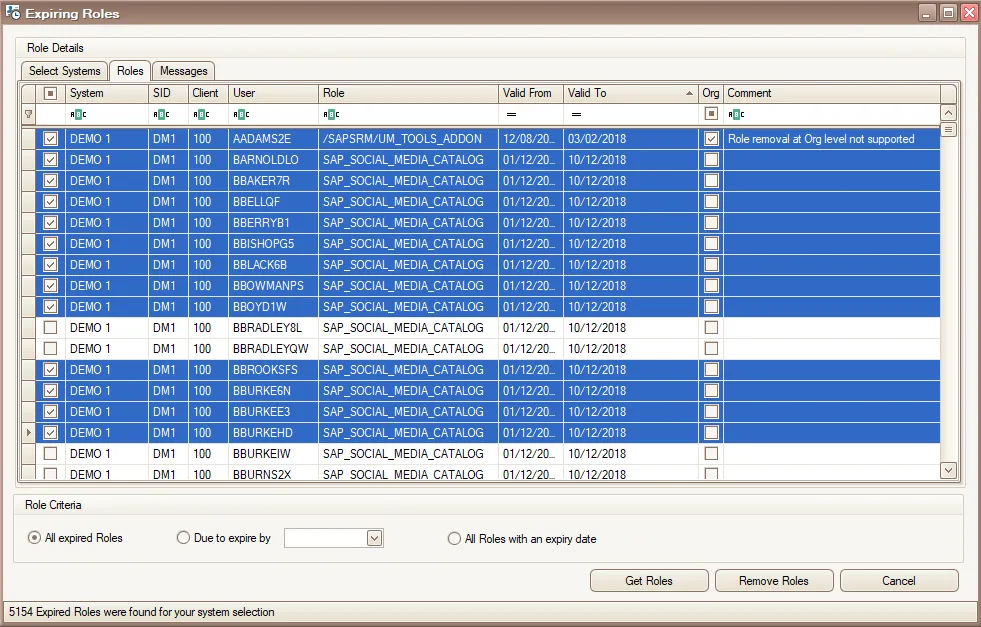Click the BBROOKSFS user cell
This screenshot has width=981, height=627.
tap(273, 370)
